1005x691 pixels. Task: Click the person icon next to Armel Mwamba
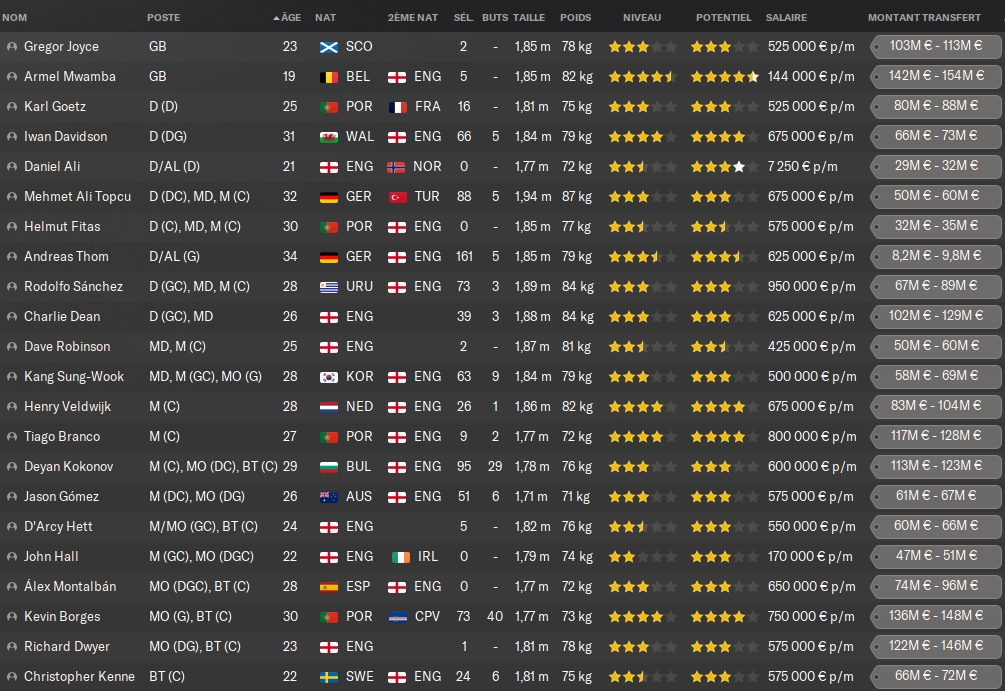(11, 77)
